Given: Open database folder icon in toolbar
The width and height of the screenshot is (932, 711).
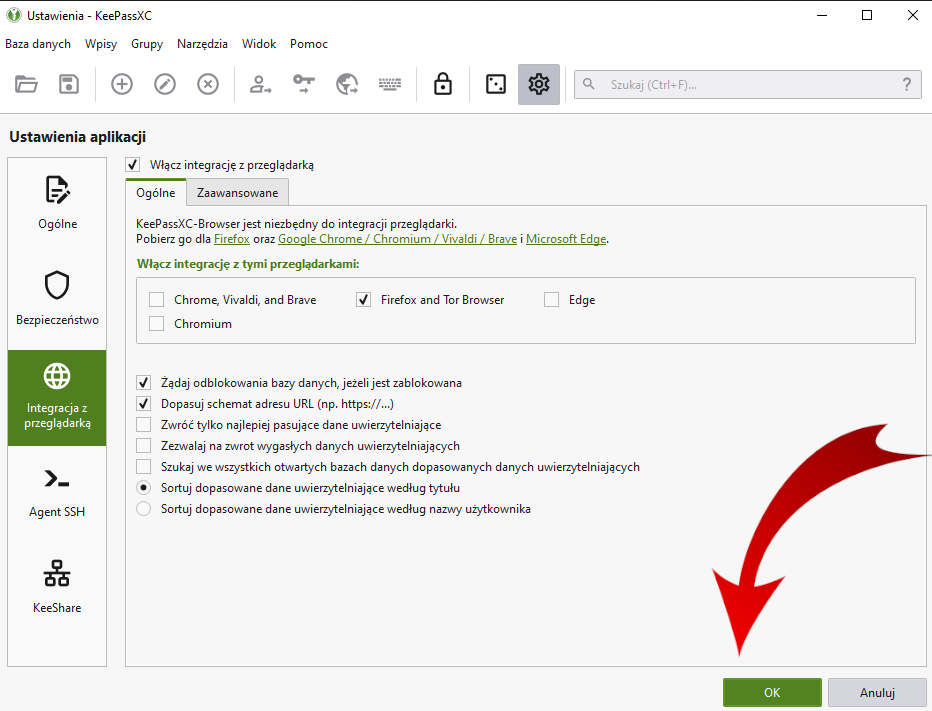Looking at the screenshot, I should point(26,84).
